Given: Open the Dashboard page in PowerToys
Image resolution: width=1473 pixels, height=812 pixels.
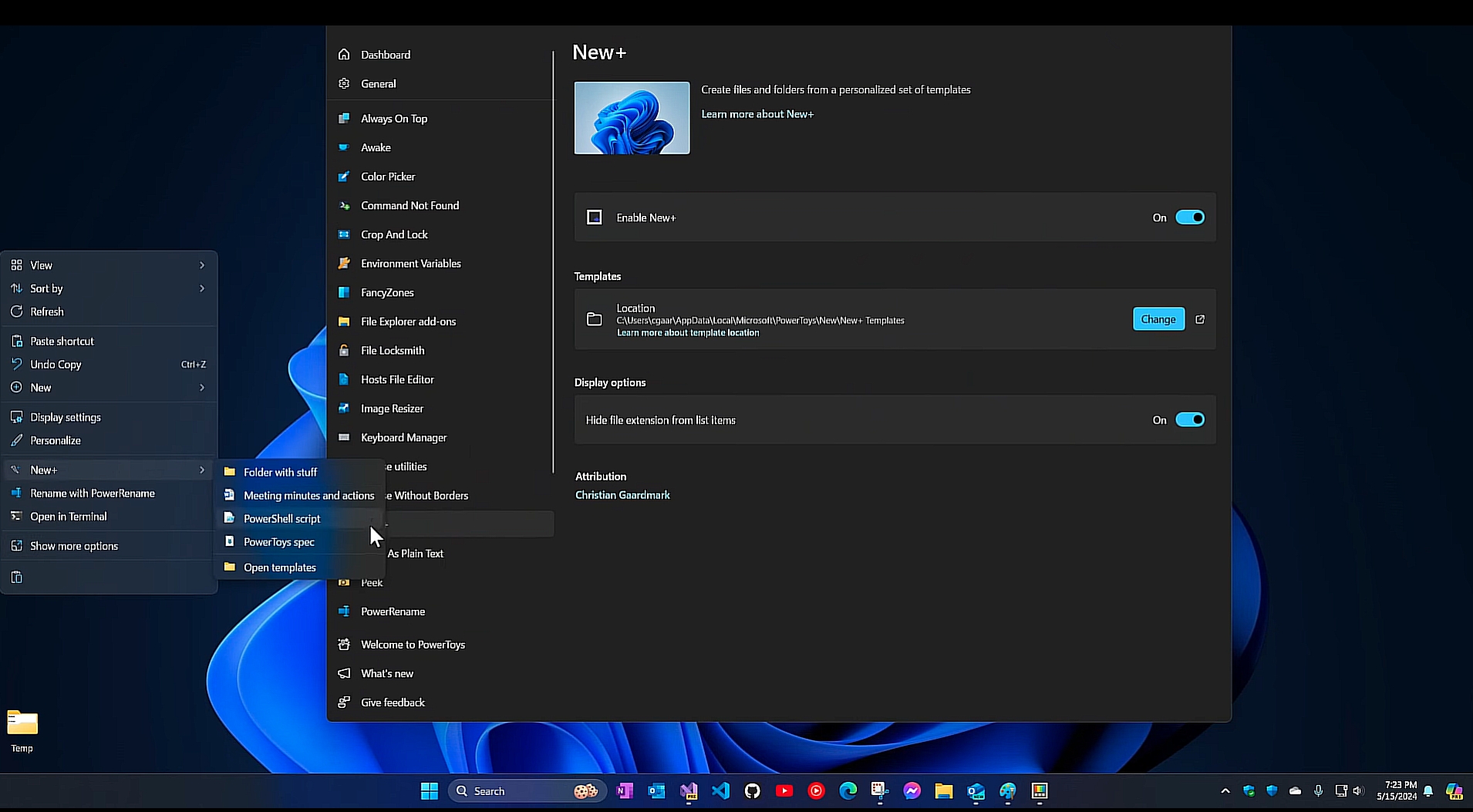Looking at the screenshot, I should pos(385,55).
